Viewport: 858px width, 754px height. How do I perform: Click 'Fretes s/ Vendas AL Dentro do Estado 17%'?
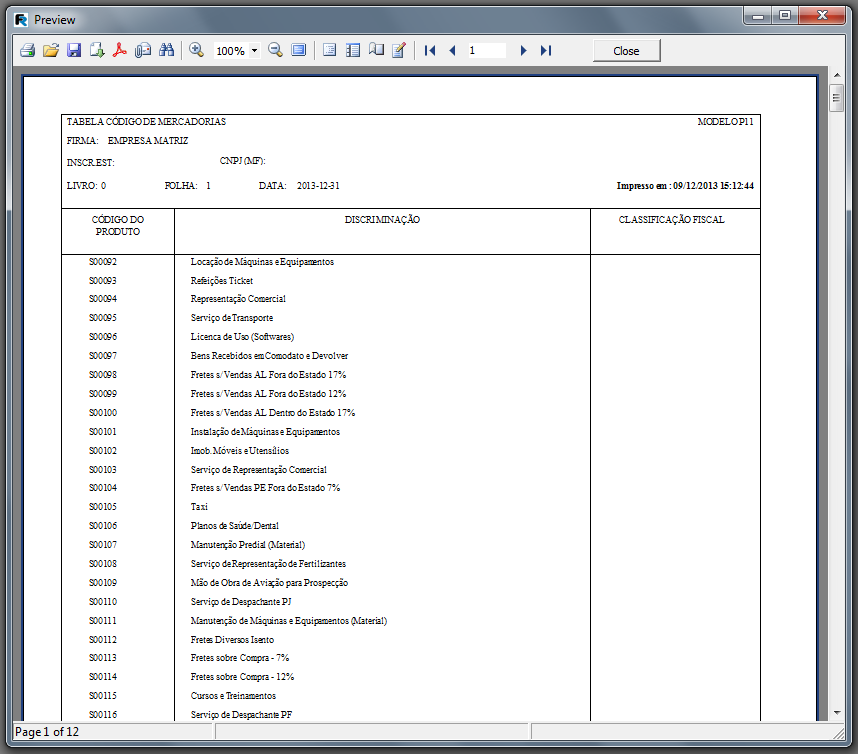pos(273,413)
